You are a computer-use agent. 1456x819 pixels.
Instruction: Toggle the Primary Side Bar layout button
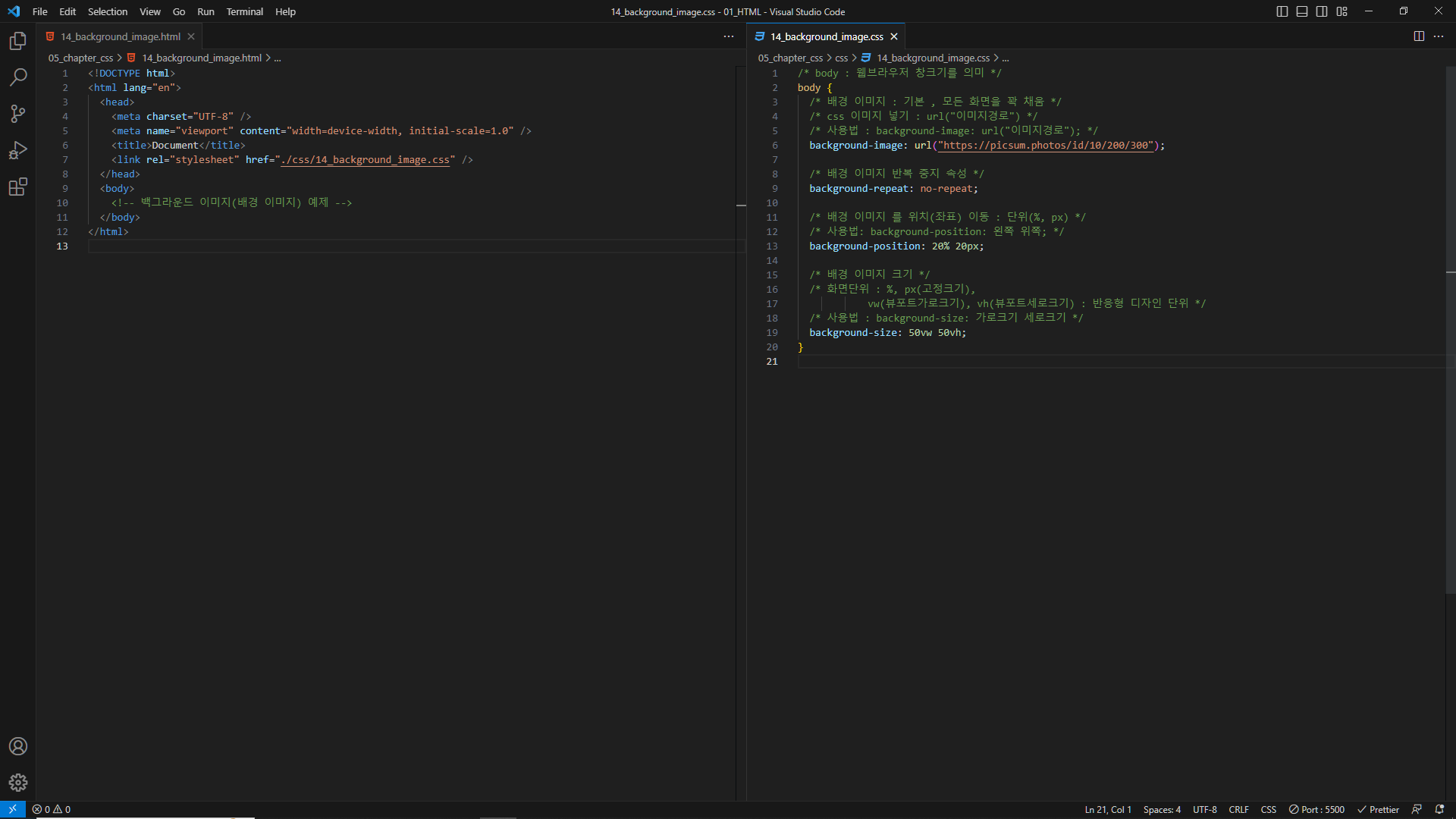(x=1282, y=11)
